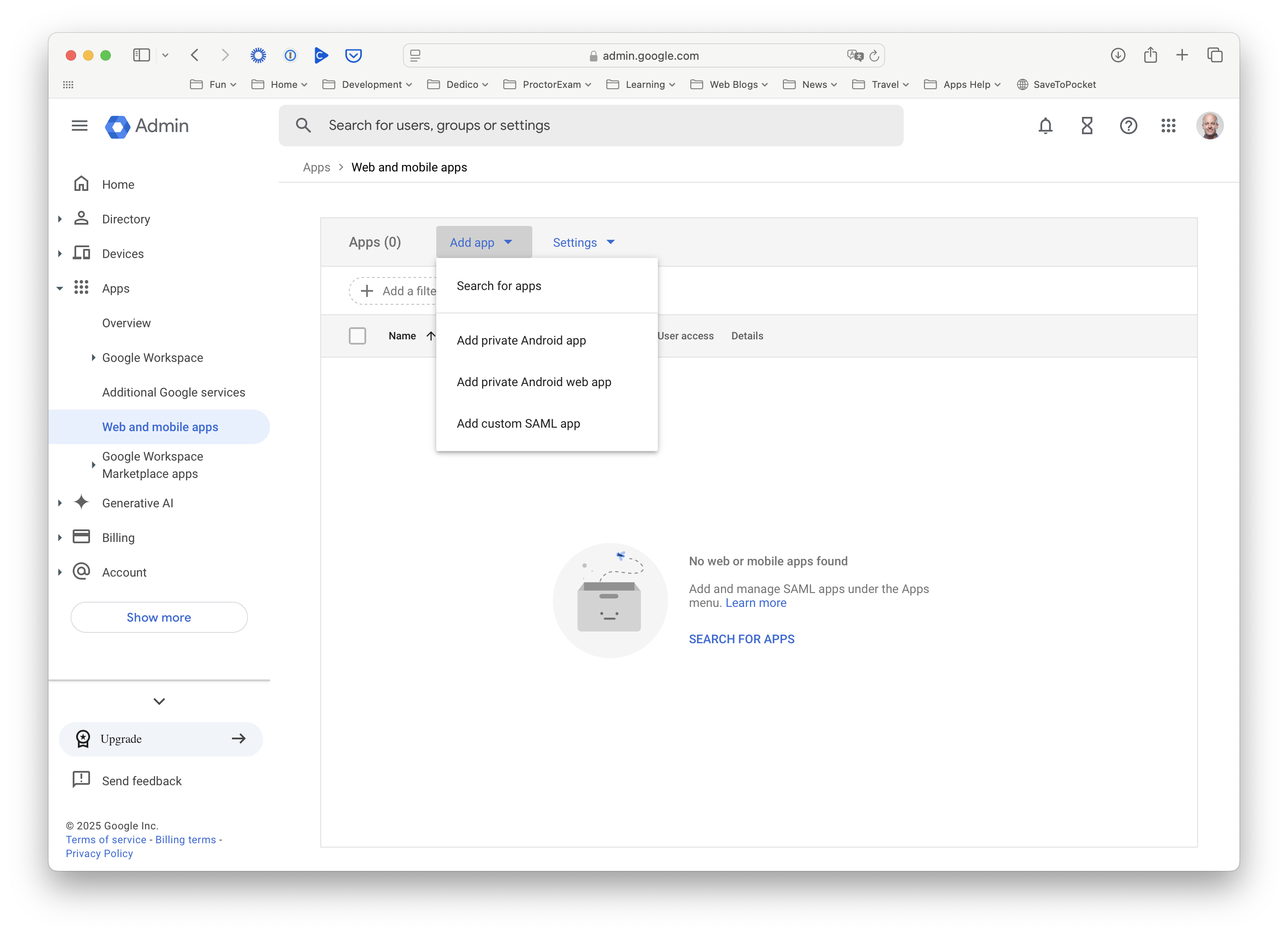Click the bookmarks bar apps grid icon
The image size is (1288, 935).
[x=68, y=85]
